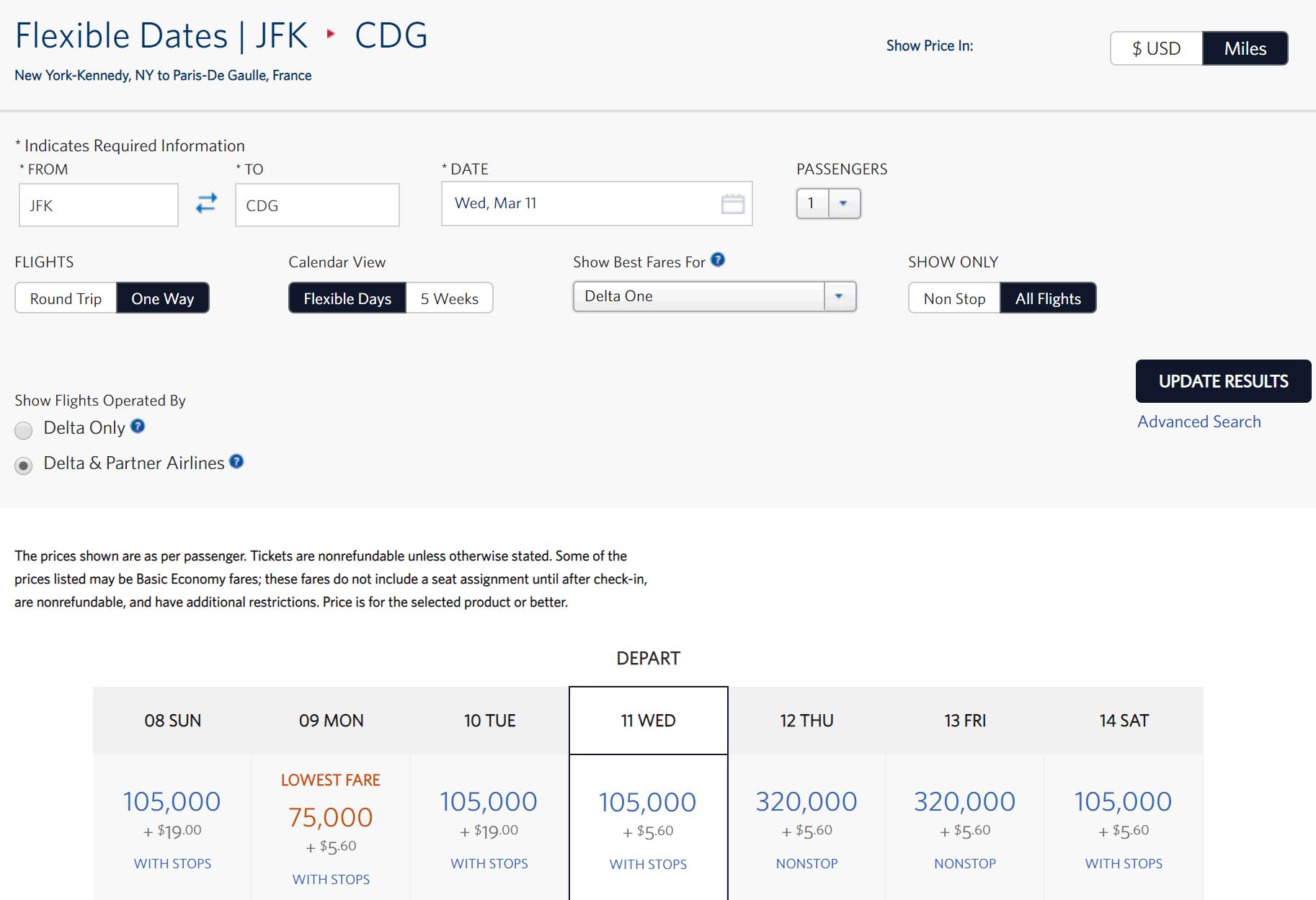Click the + $19.00 fee under Tuesday
1316x900 pixels.
(489, 831)
